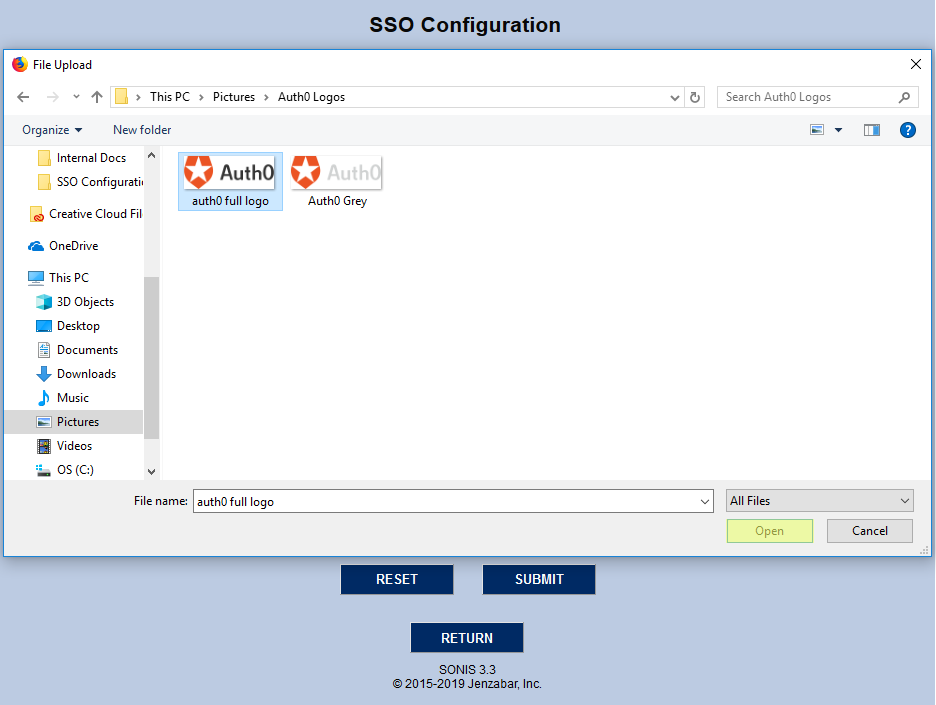
Task: Open the Organize menu
Action: tap(52, 129)
